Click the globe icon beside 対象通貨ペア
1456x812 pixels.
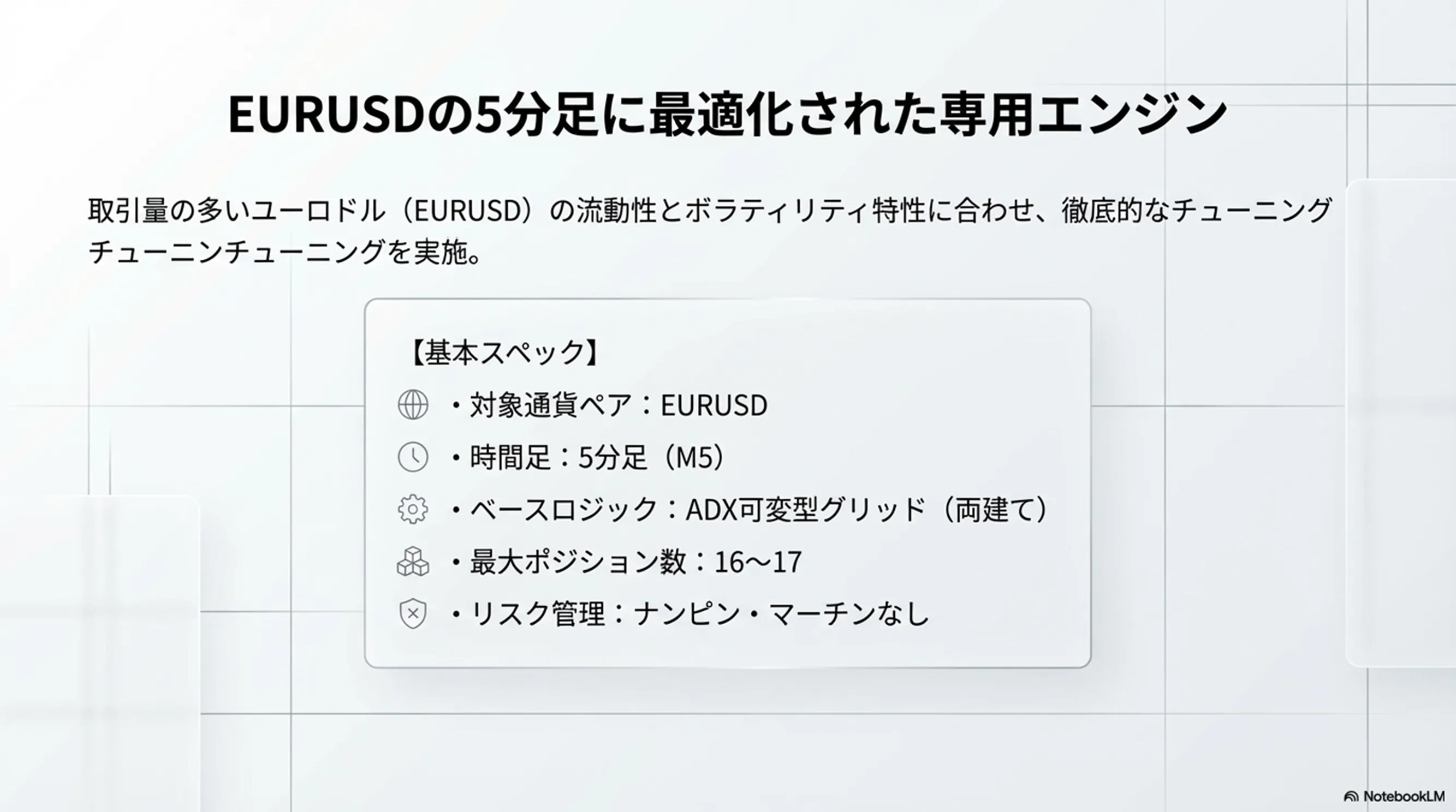pos(413,404)
